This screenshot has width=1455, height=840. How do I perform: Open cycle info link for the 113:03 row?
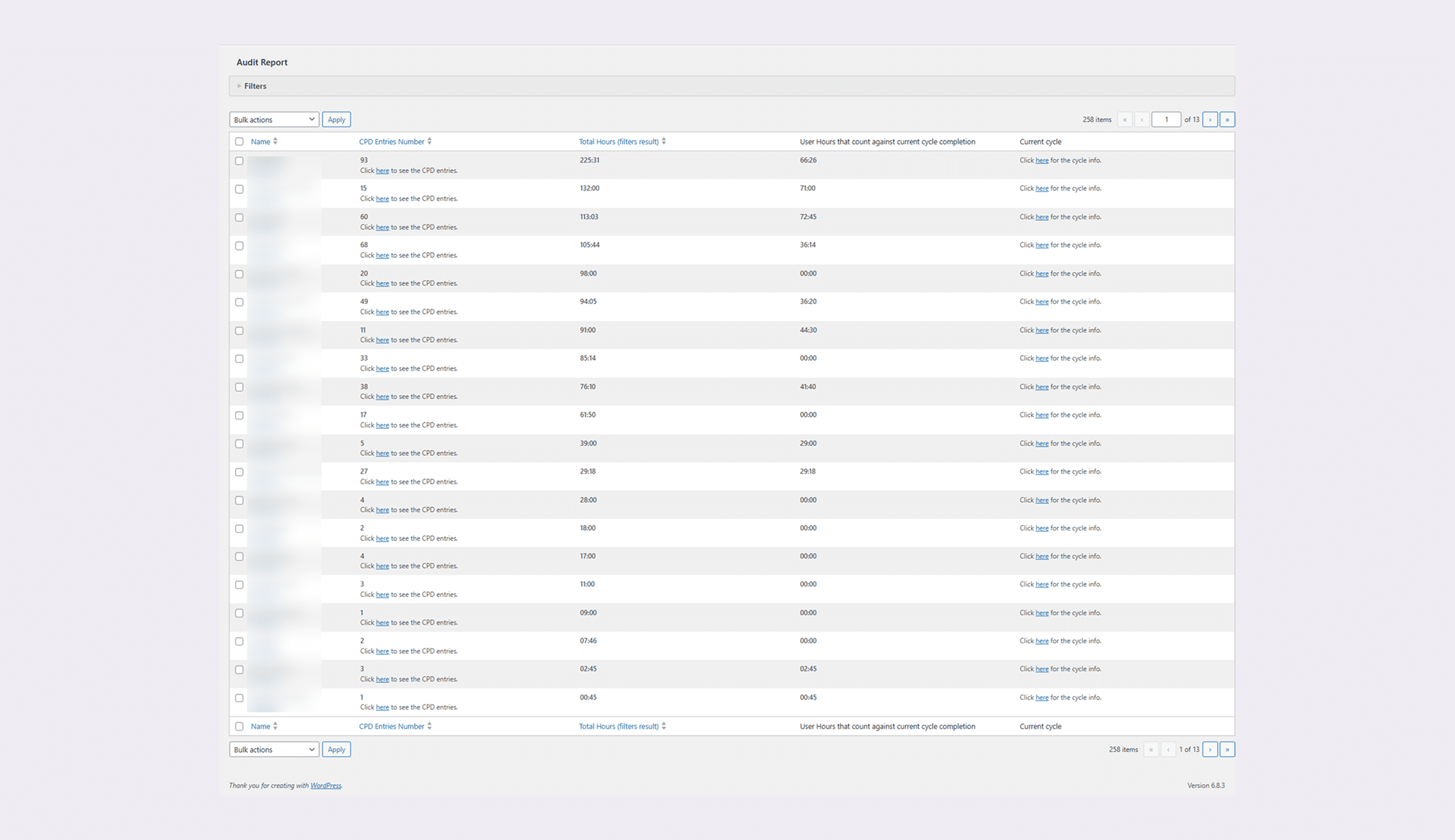click(1042, 217)
